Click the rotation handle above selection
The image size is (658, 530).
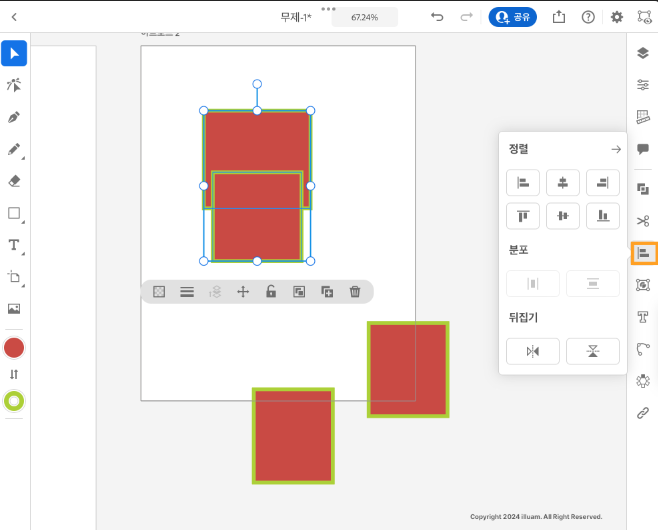(x=257, y=84)
